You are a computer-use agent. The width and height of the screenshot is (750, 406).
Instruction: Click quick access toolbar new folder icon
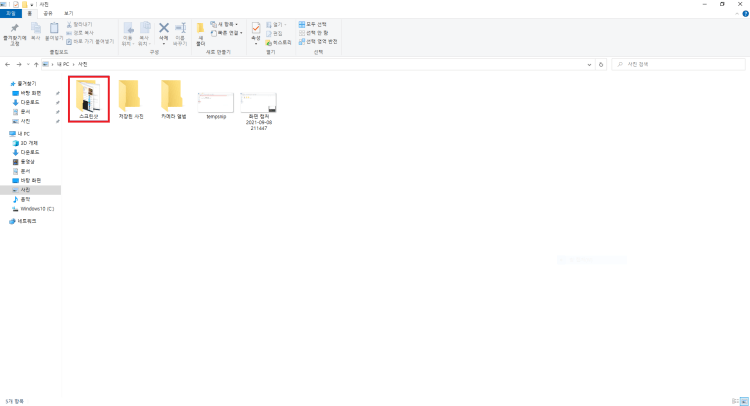click(24, 4)
